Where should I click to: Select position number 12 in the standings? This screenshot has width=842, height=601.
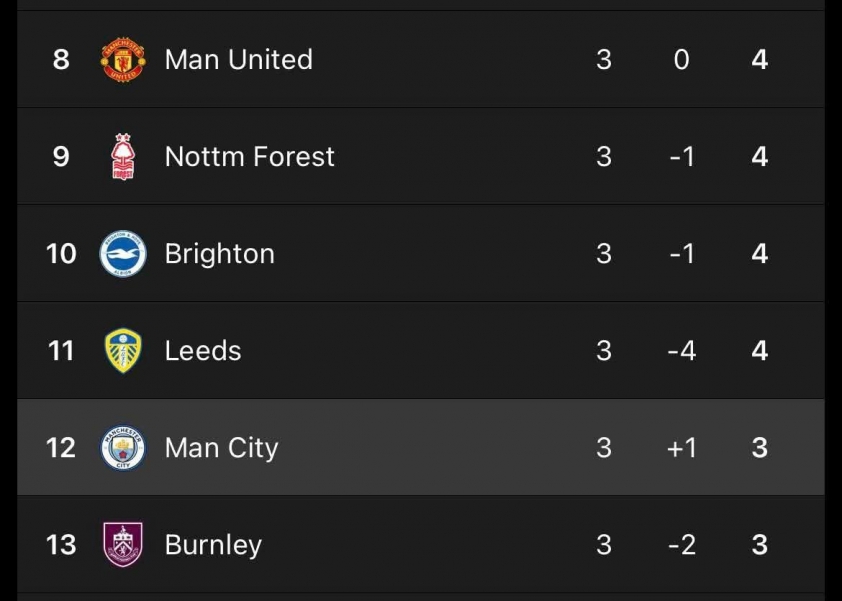(61, 448)
